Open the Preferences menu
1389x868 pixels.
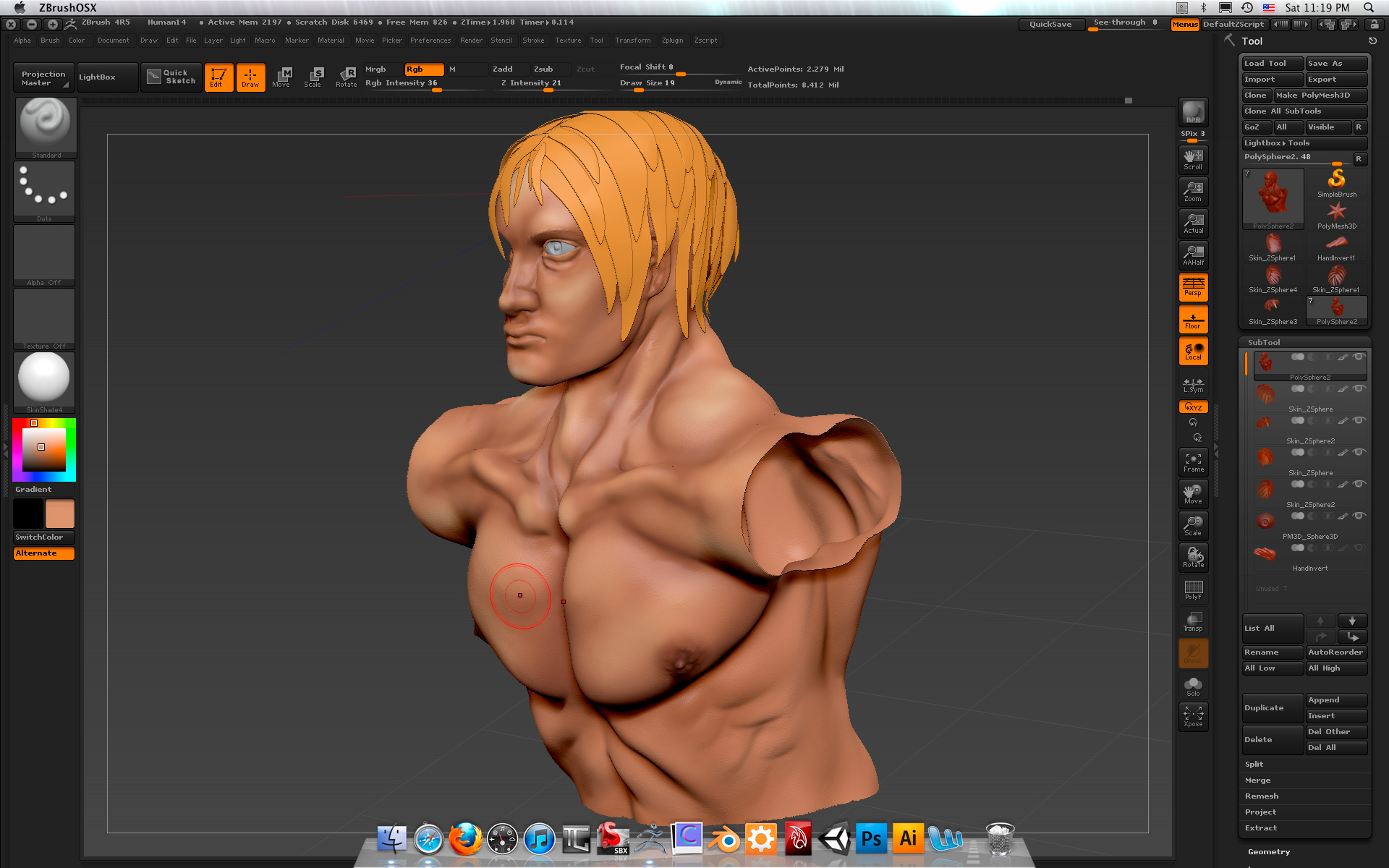[x=430, y=41]
